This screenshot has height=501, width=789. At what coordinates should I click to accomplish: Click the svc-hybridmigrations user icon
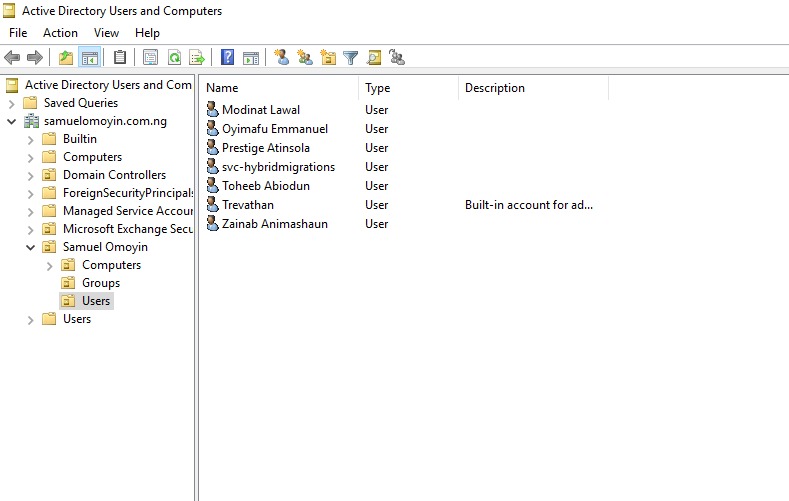(x=212, y=166)
